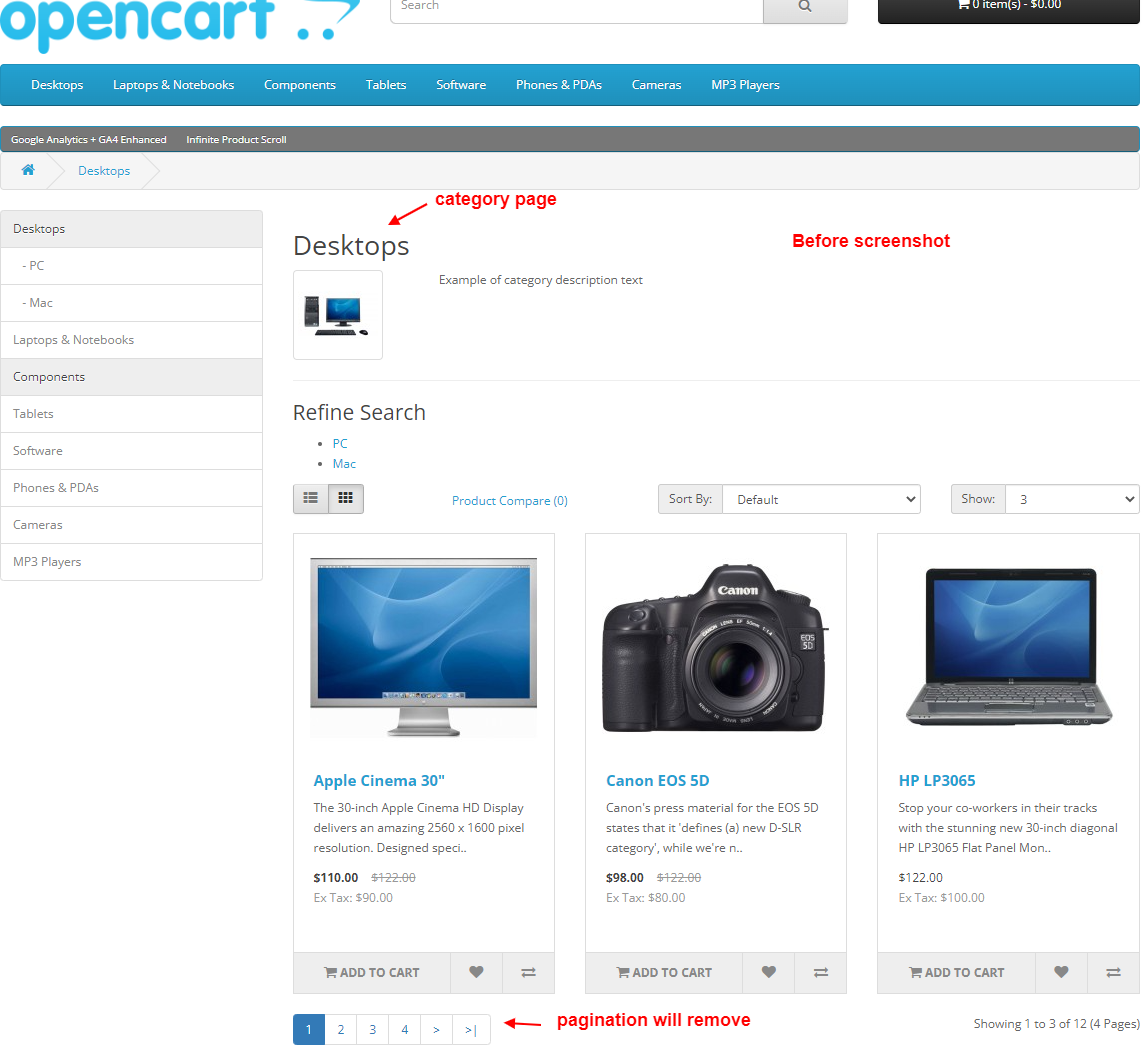The height and width of the screenshot is (1061, 1147).
Task: Click the home breadcrumb icon
Action: (28, 170)
